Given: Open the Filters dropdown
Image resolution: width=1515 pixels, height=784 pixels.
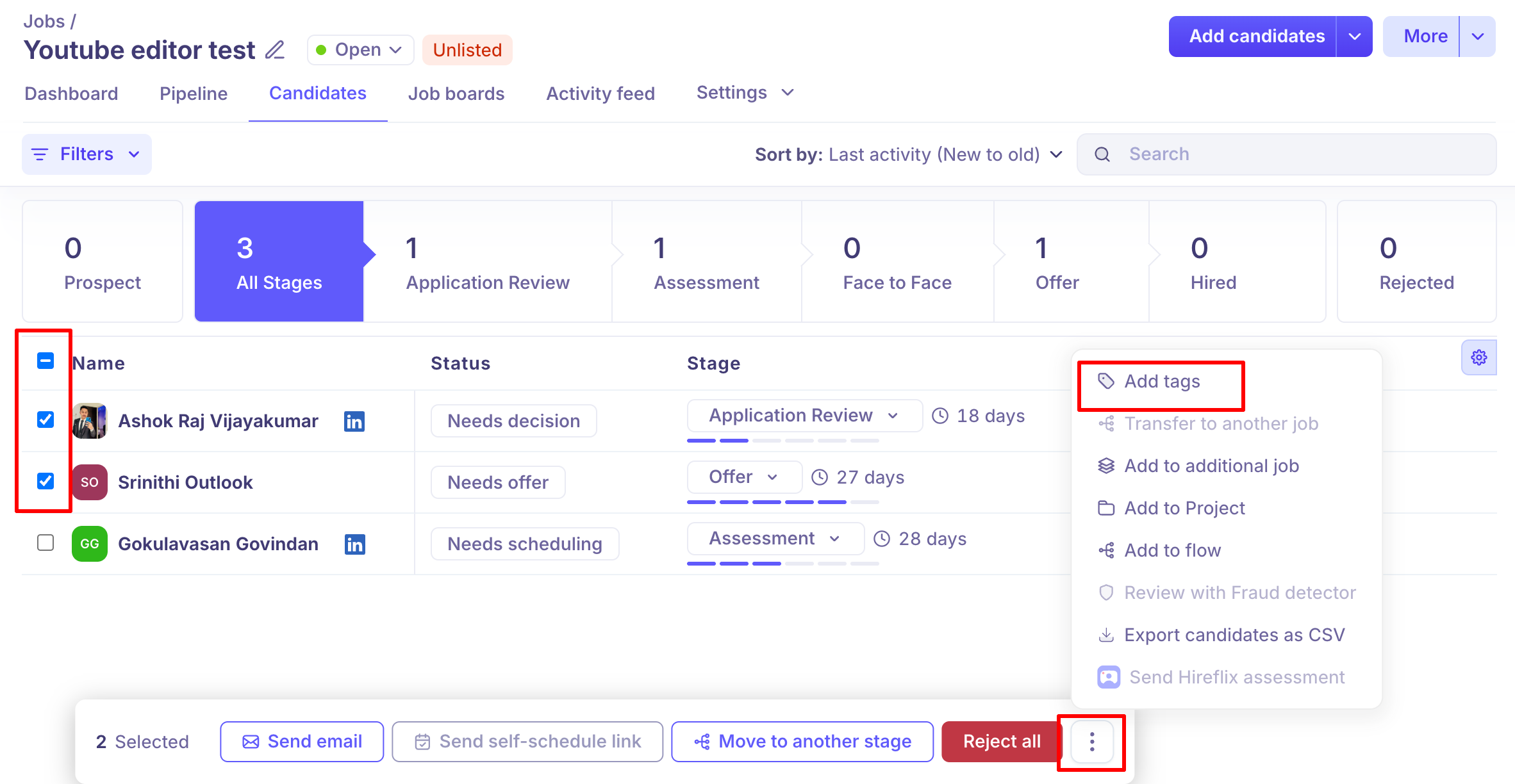Looking at the screenshot, I should pyautogui.click(x=87, y=154).
